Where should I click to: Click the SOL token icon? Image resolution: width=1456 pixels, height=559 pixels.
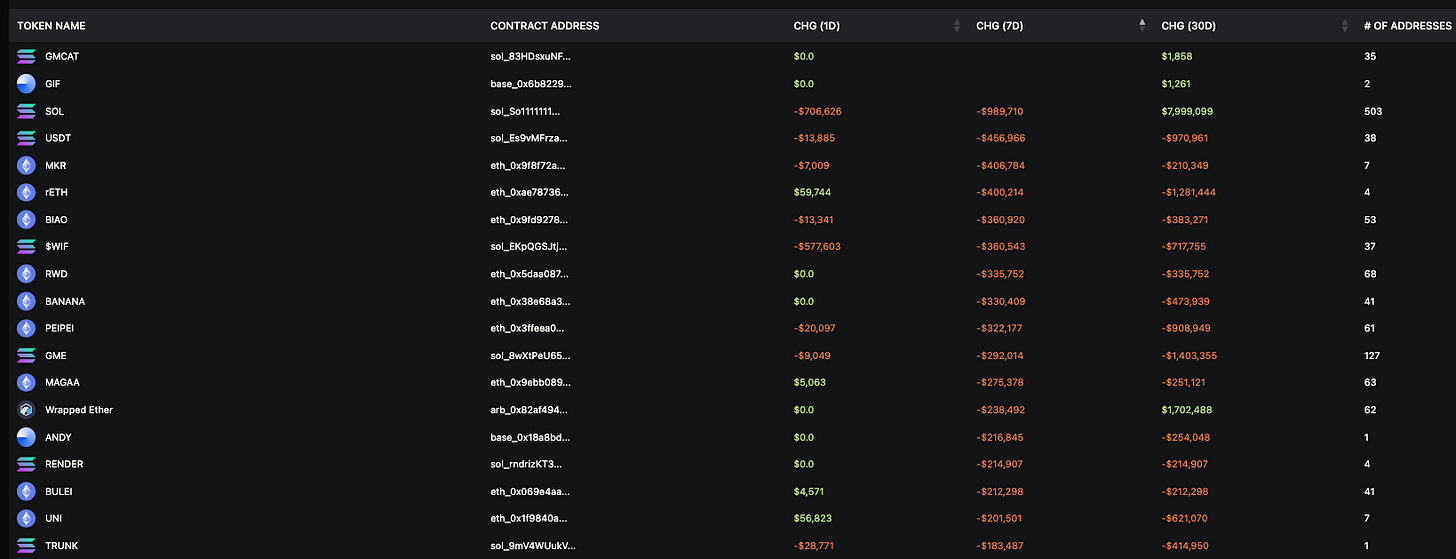tap(26, 111)
